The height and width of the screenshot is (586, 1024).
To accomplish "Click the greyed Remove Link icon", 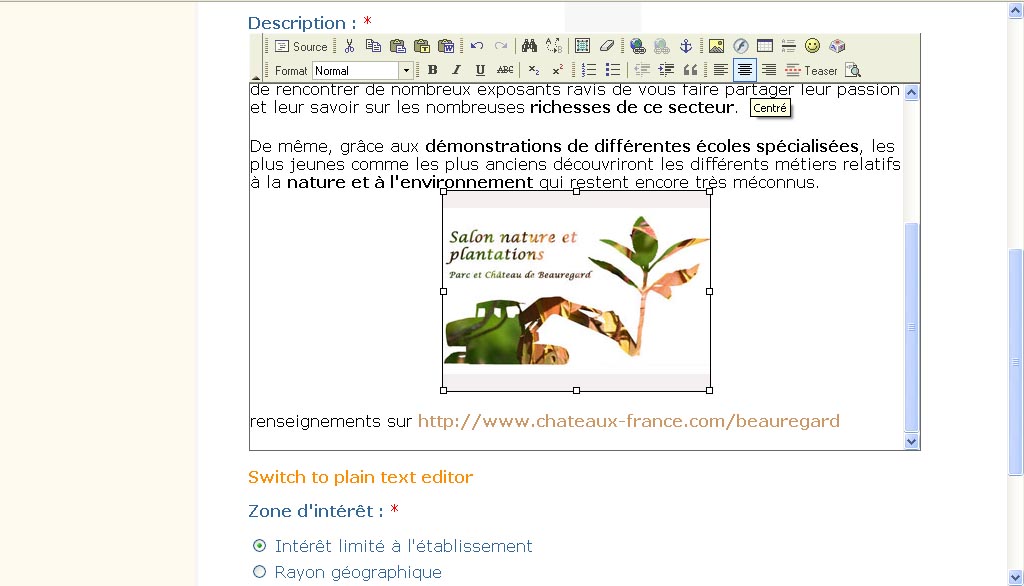I will [x=662, y=46].
